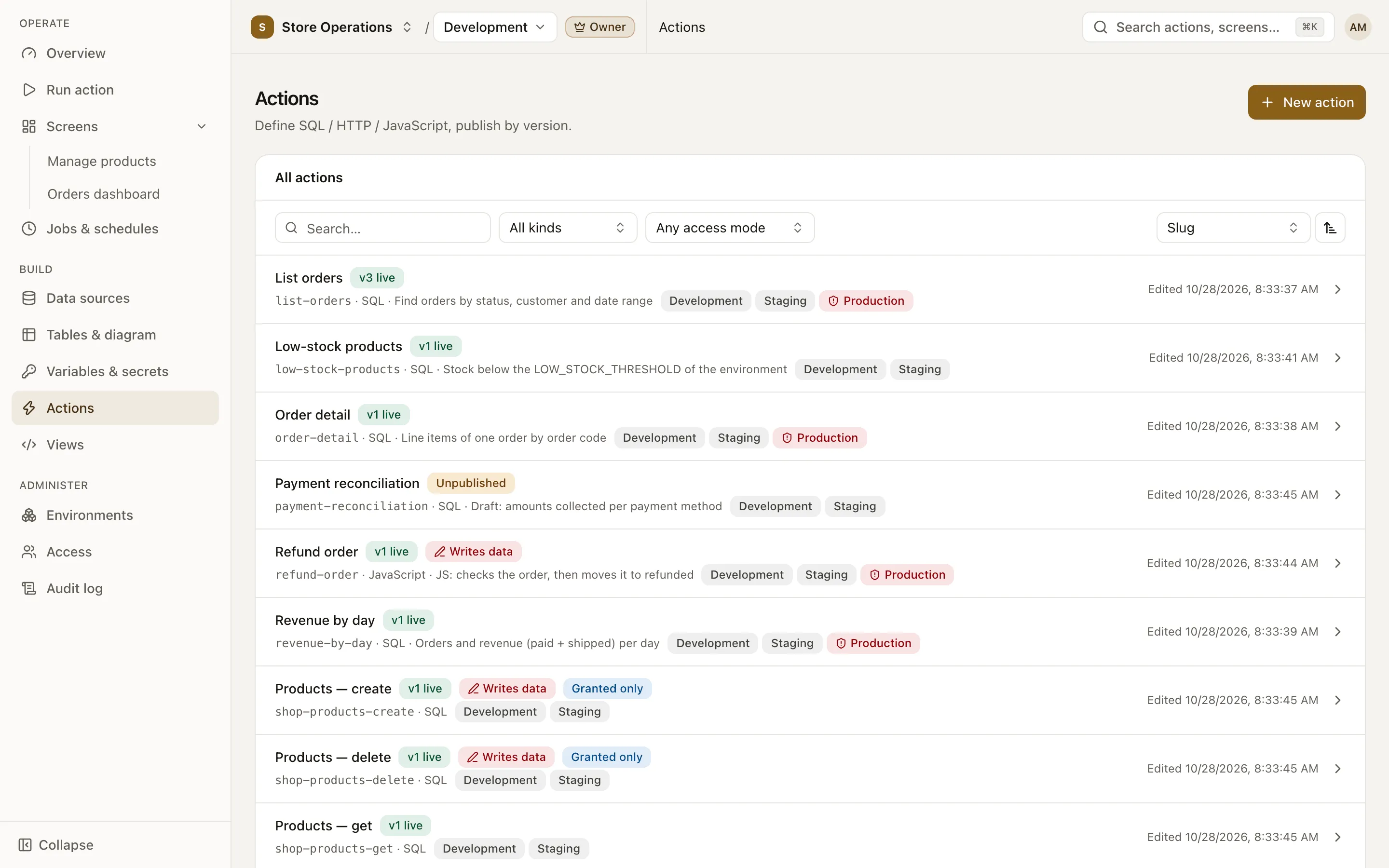The image size is (1389, 868).
Task: Open the Refund order action
Action: [810, 563]
